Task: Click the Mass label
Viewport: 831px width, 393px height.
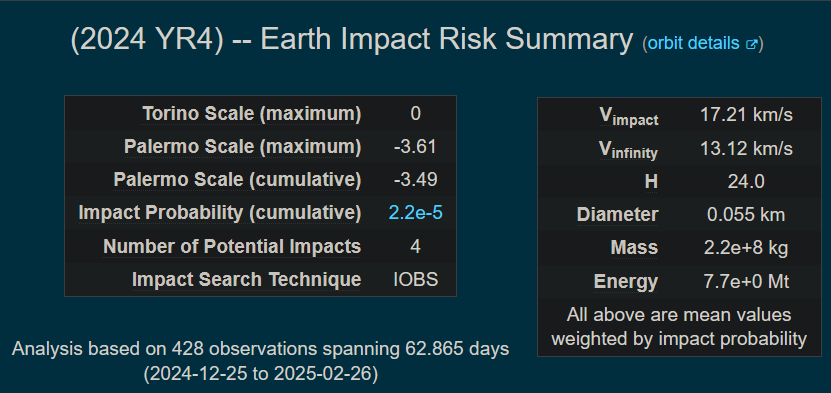Action: pos(634,248)
